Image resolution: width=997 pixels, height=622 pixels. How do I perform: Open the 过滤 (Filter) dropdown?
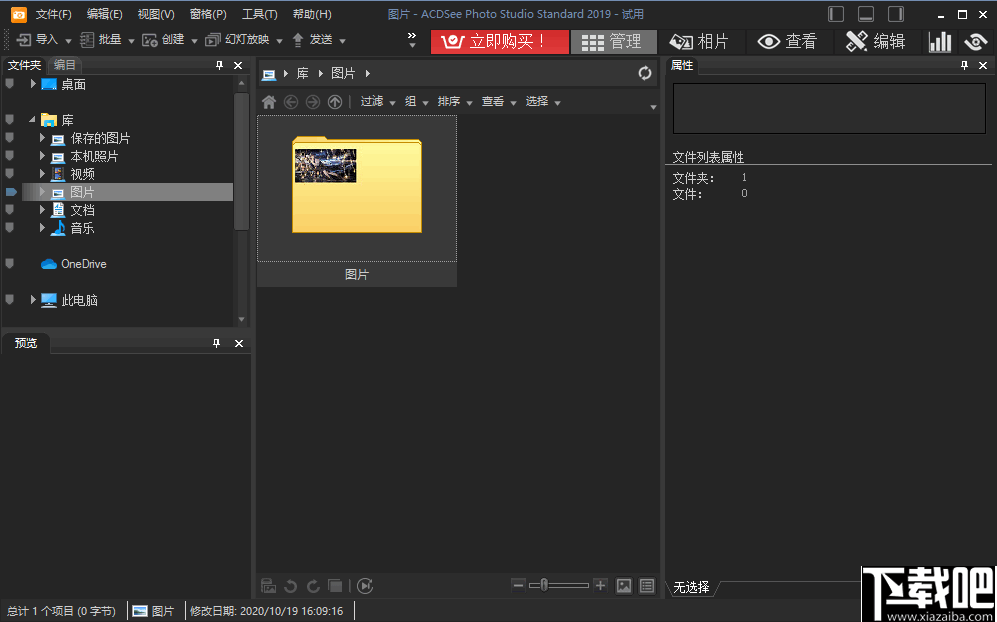375,101
